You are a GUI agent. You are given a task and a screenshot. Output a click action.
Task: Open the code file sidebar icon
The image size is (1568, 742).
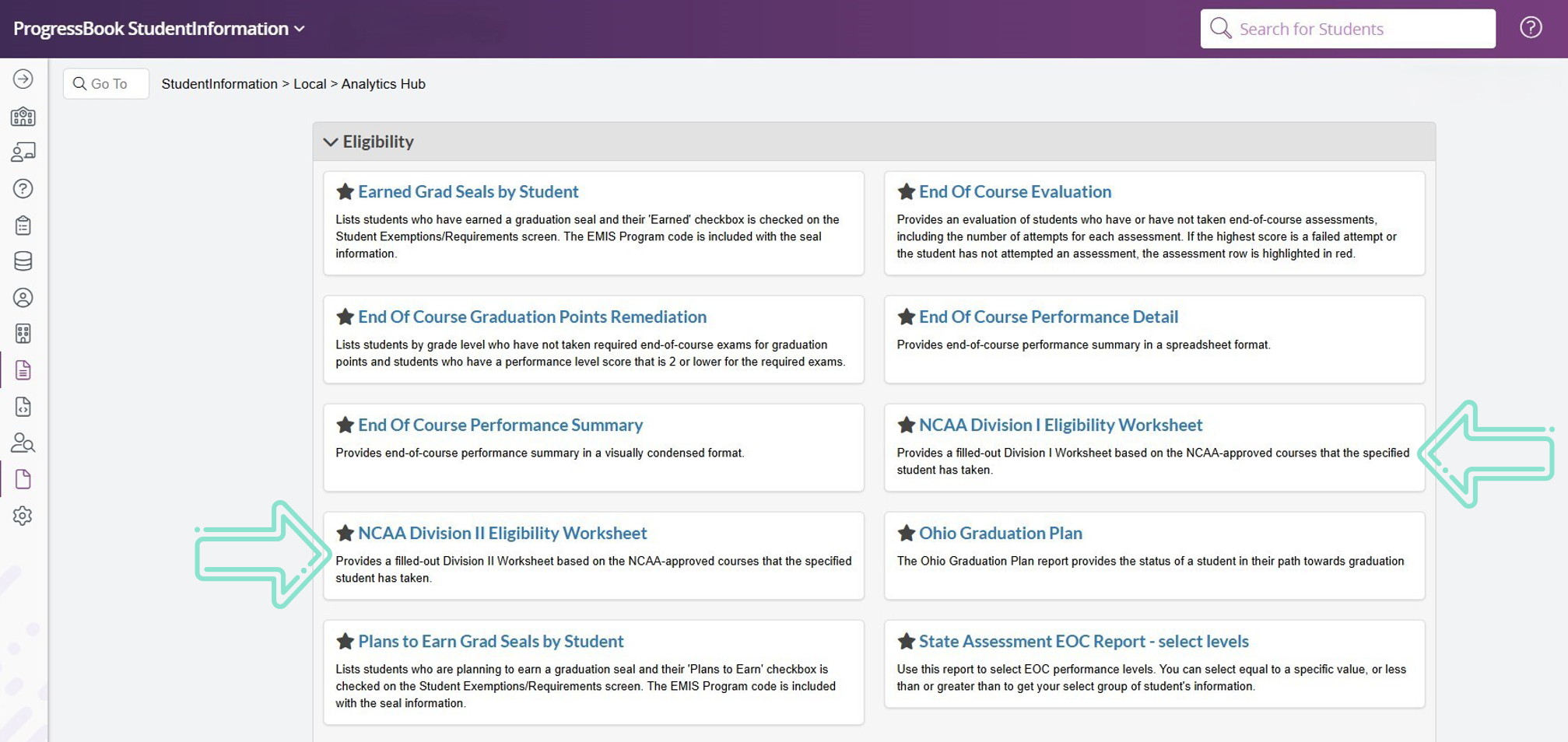[23, 407]
